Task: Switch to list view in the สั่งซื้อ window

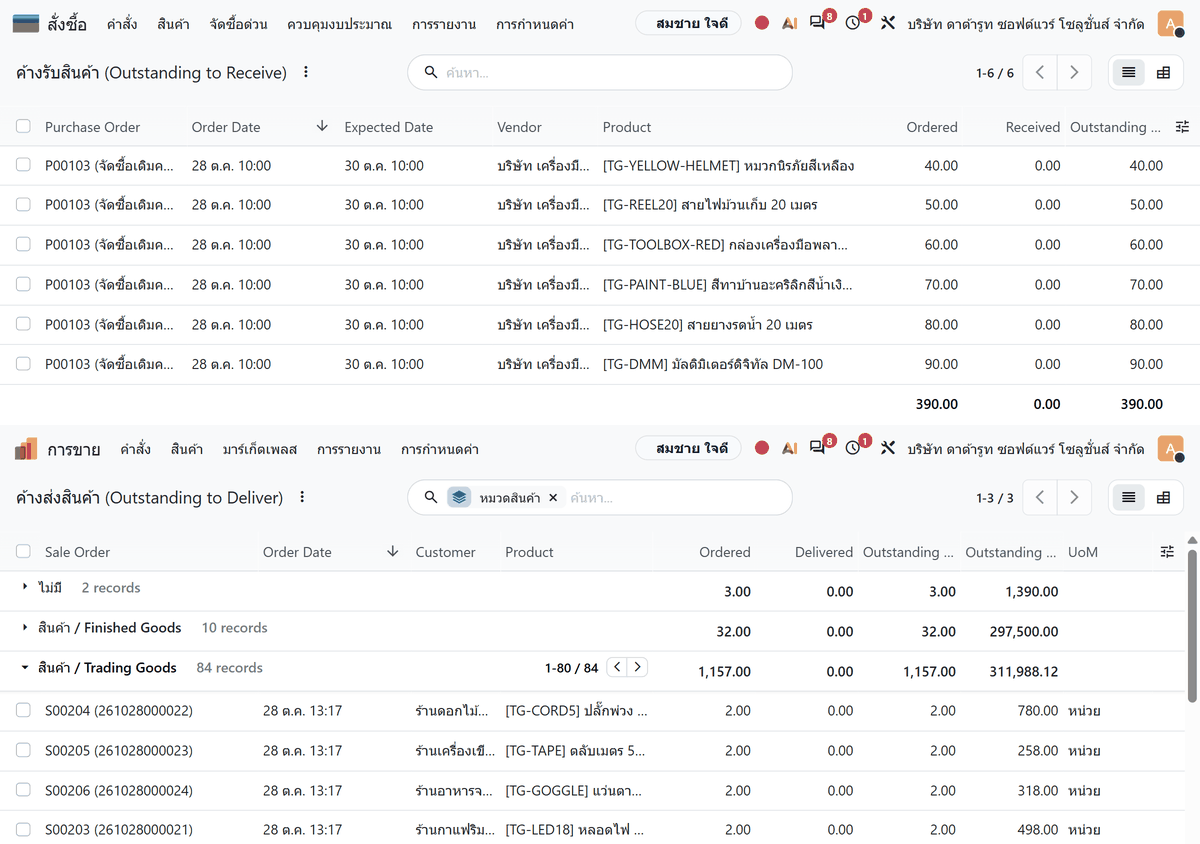Action: point(1129,72)
